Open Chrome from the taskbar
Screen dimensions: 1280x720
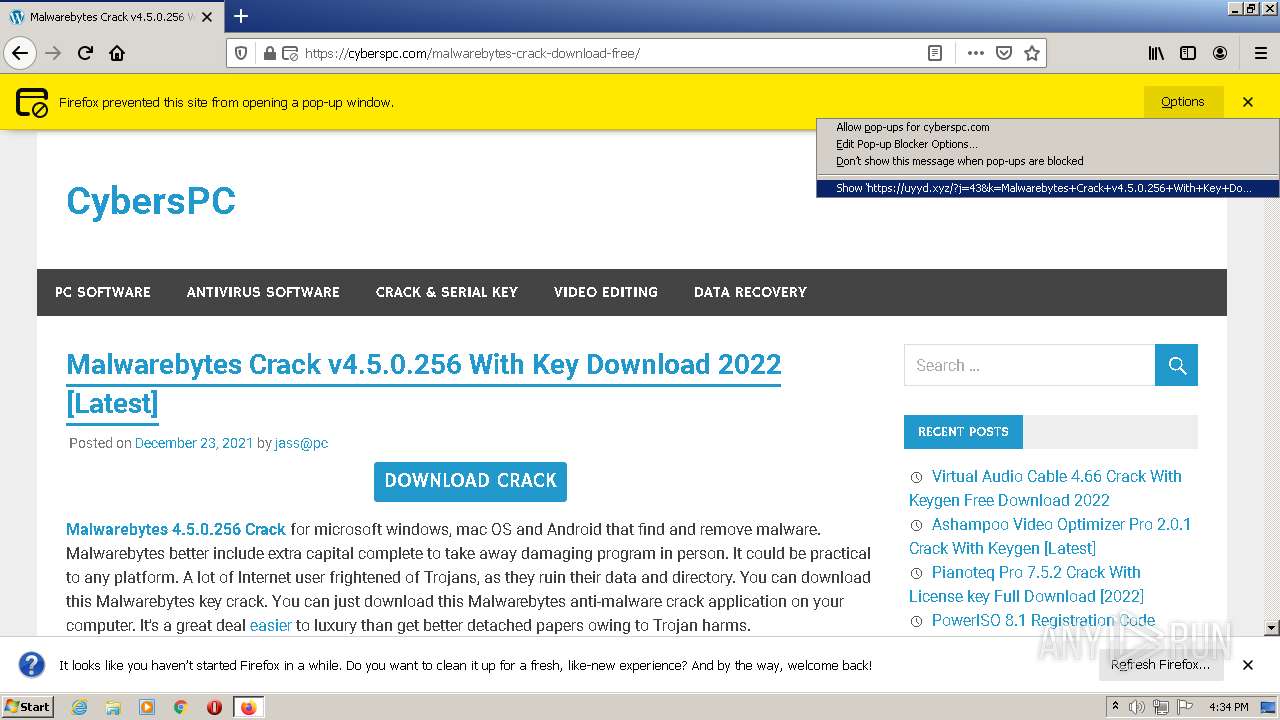click(x=181, y=707)
